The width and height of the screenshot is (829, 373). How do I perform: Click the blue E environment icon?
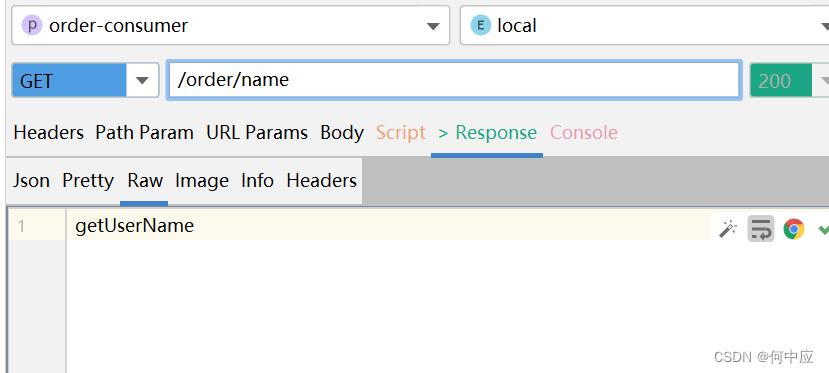(481, 25)
